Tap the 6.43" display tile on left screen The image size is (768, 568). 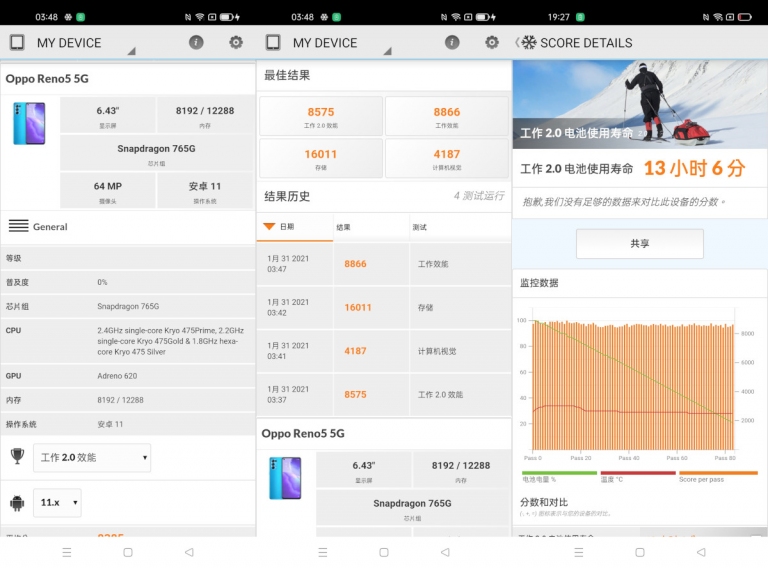tap(108, 115)
